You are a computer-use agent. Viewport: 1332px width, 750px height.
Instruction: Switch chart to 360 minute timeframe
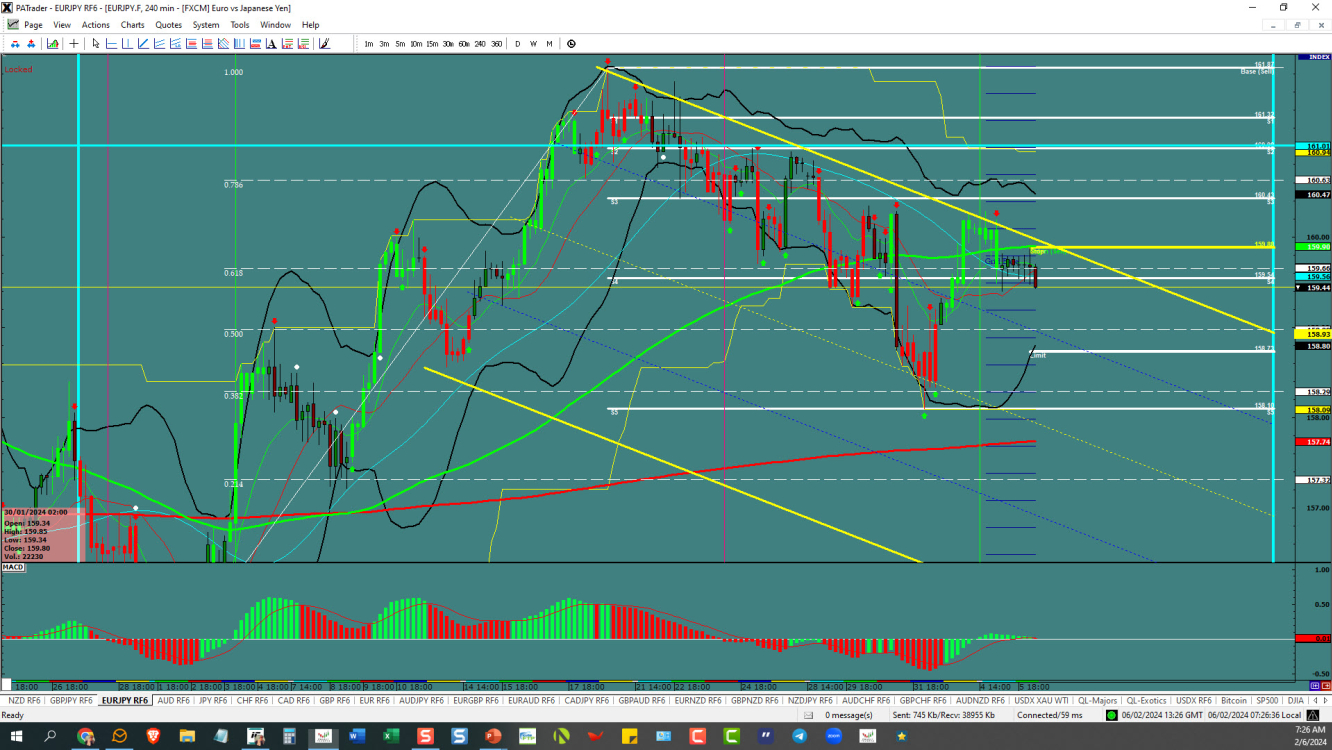click(x=496, y=44)
